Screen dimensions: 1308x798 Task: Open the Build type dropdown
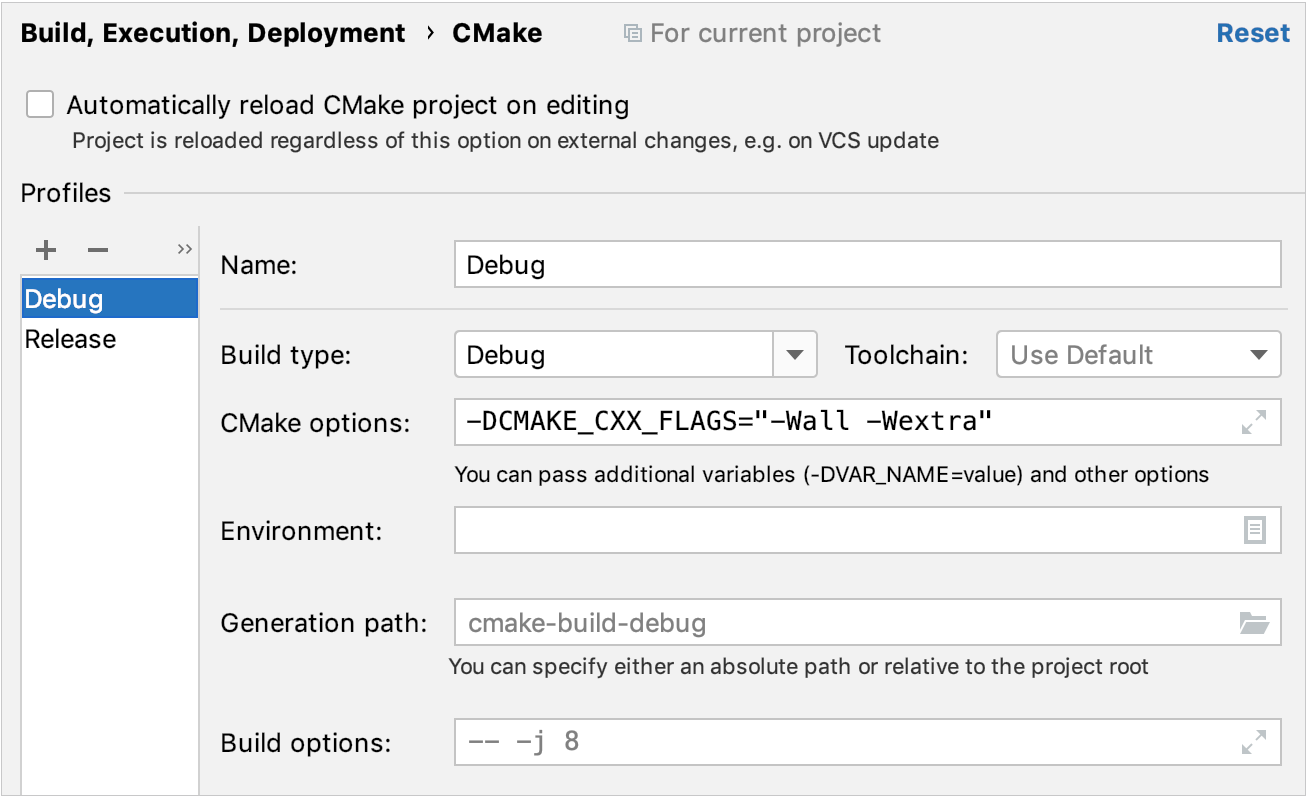coord(795,354)
